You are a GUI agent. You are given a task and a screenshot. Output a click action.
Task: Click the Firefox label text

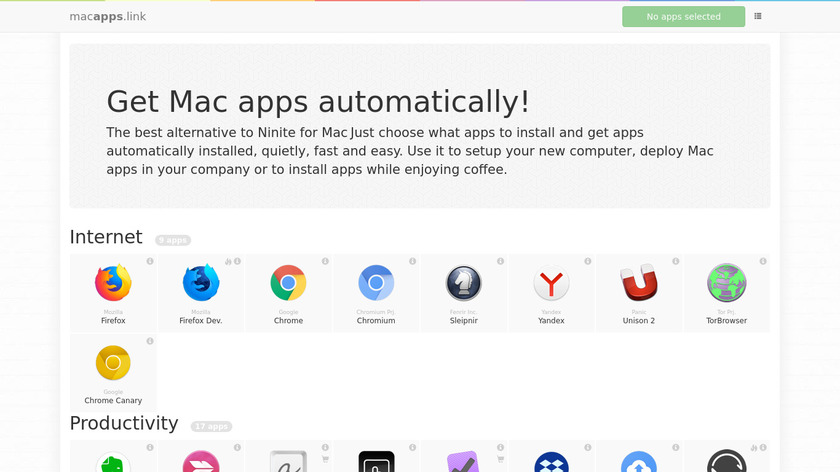point(113,320)
